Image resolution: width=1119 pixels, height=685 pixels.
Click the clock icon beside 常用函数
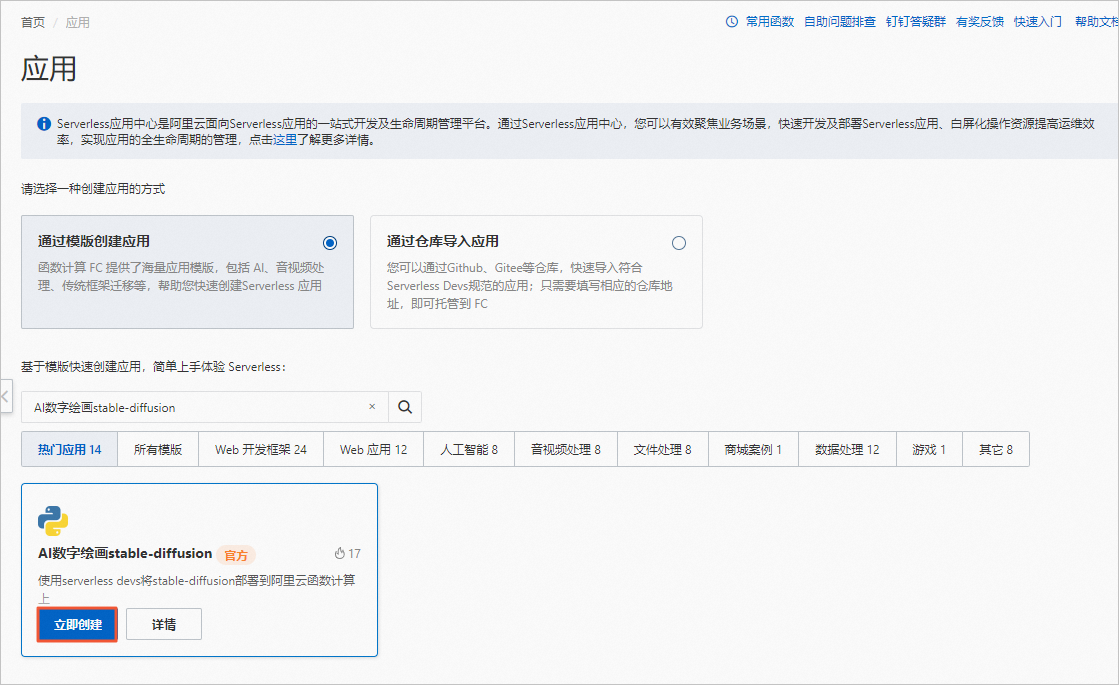[733, 20]
